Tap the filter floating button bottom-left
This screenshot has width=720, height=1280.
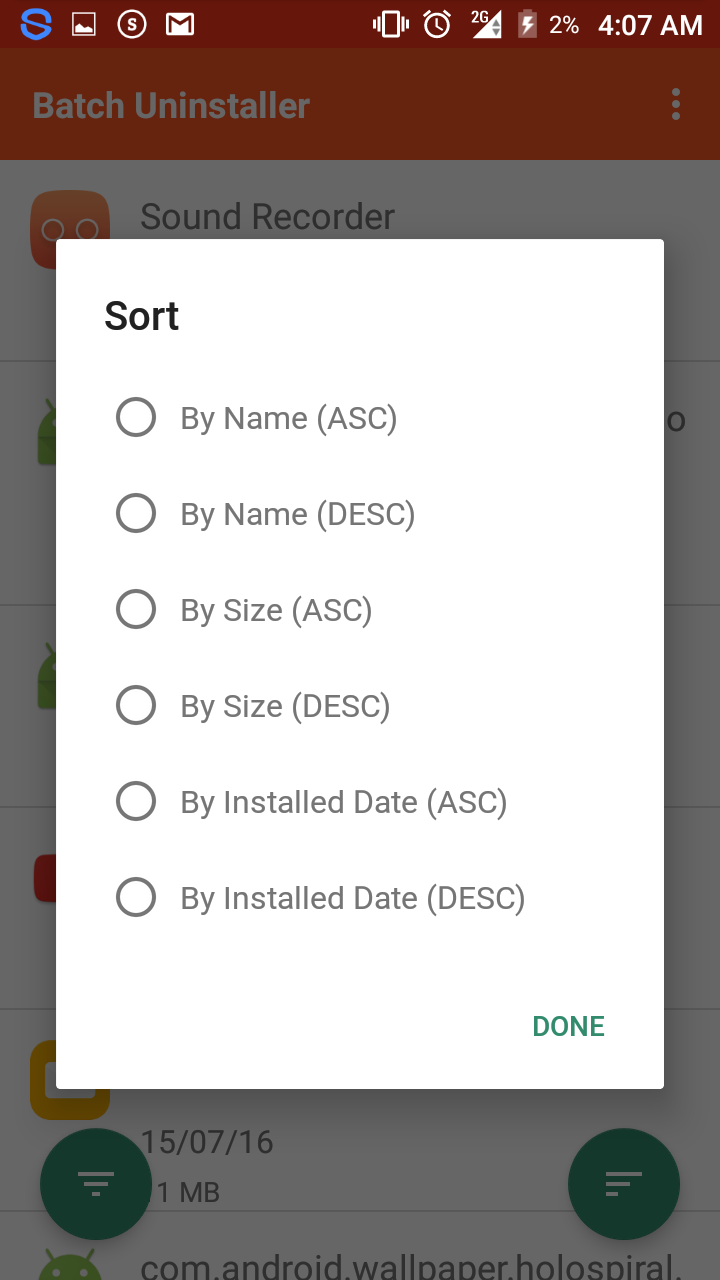[96, 1184]
